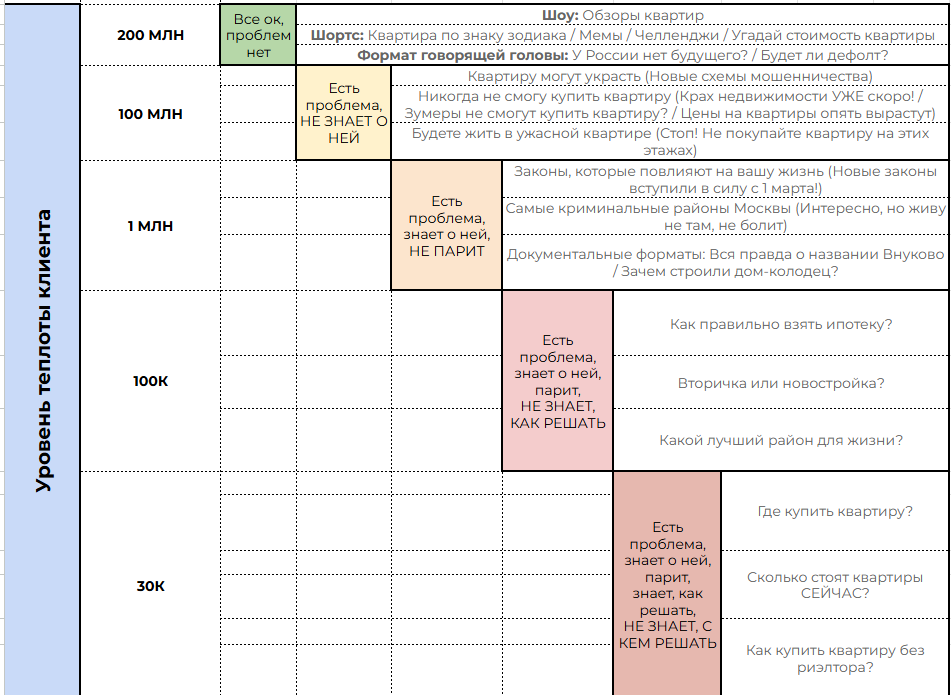Image resolution: width=951 pixels, height=695 pixels.
Task: Click 'Квартиру могут украсть' cell
Action: click(670, 76)
